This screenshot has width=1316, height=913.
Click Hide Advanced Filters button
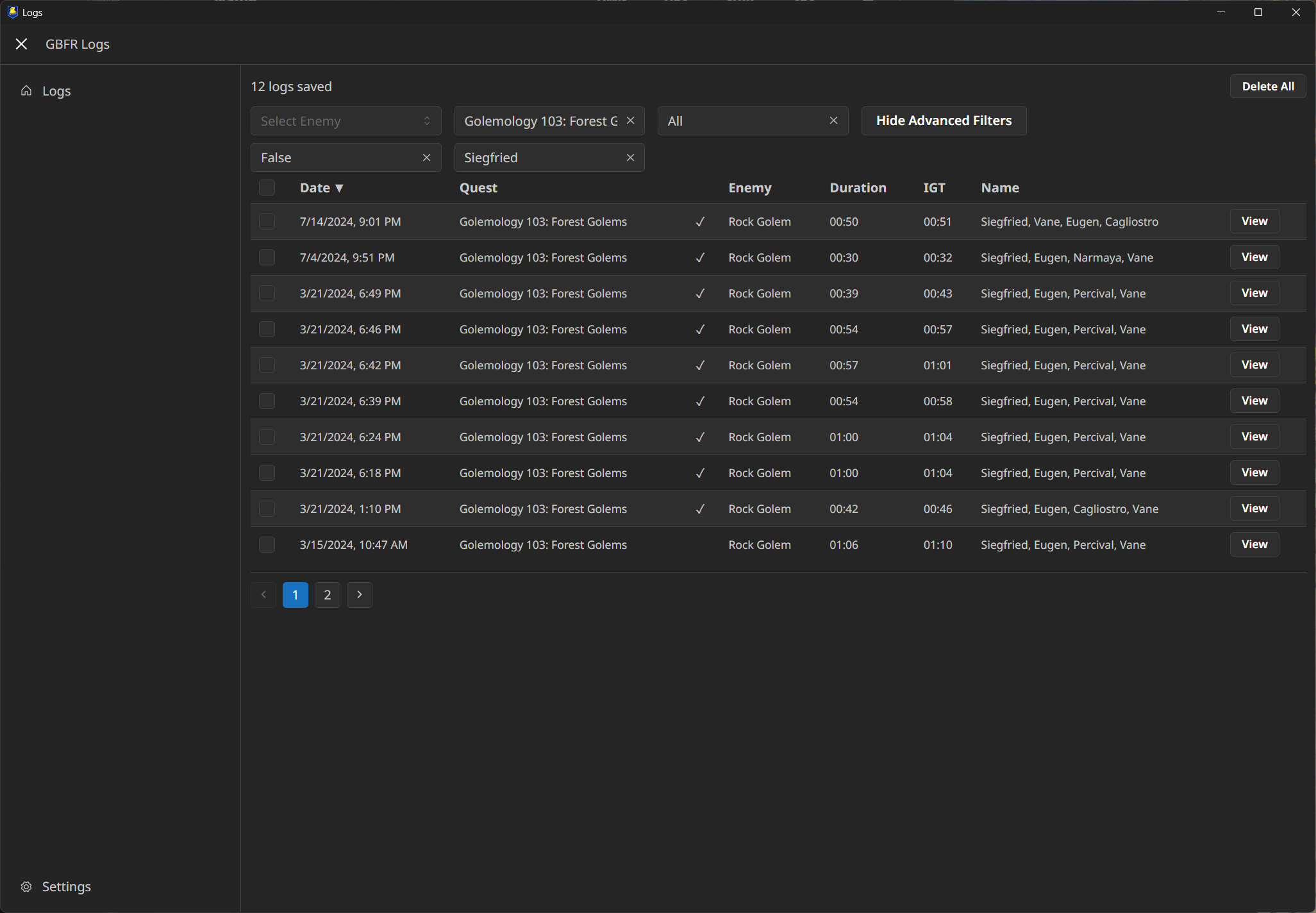(944, 121)
